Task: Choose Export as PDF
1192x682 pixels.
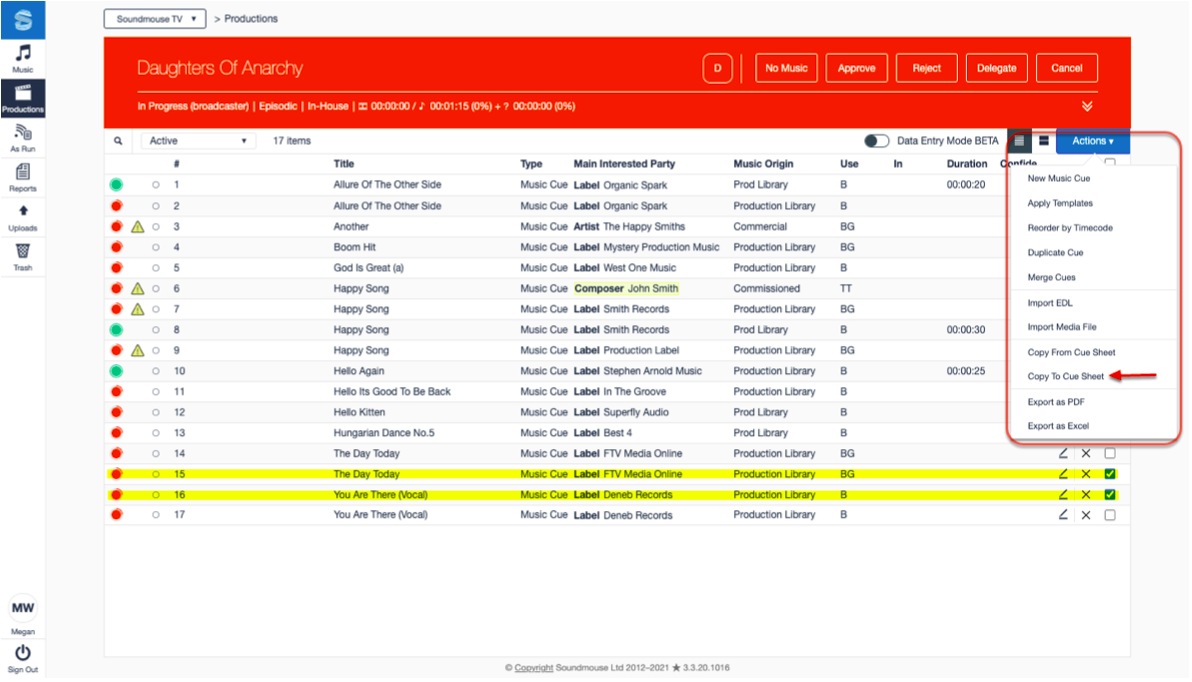Action: point(1056,401)
